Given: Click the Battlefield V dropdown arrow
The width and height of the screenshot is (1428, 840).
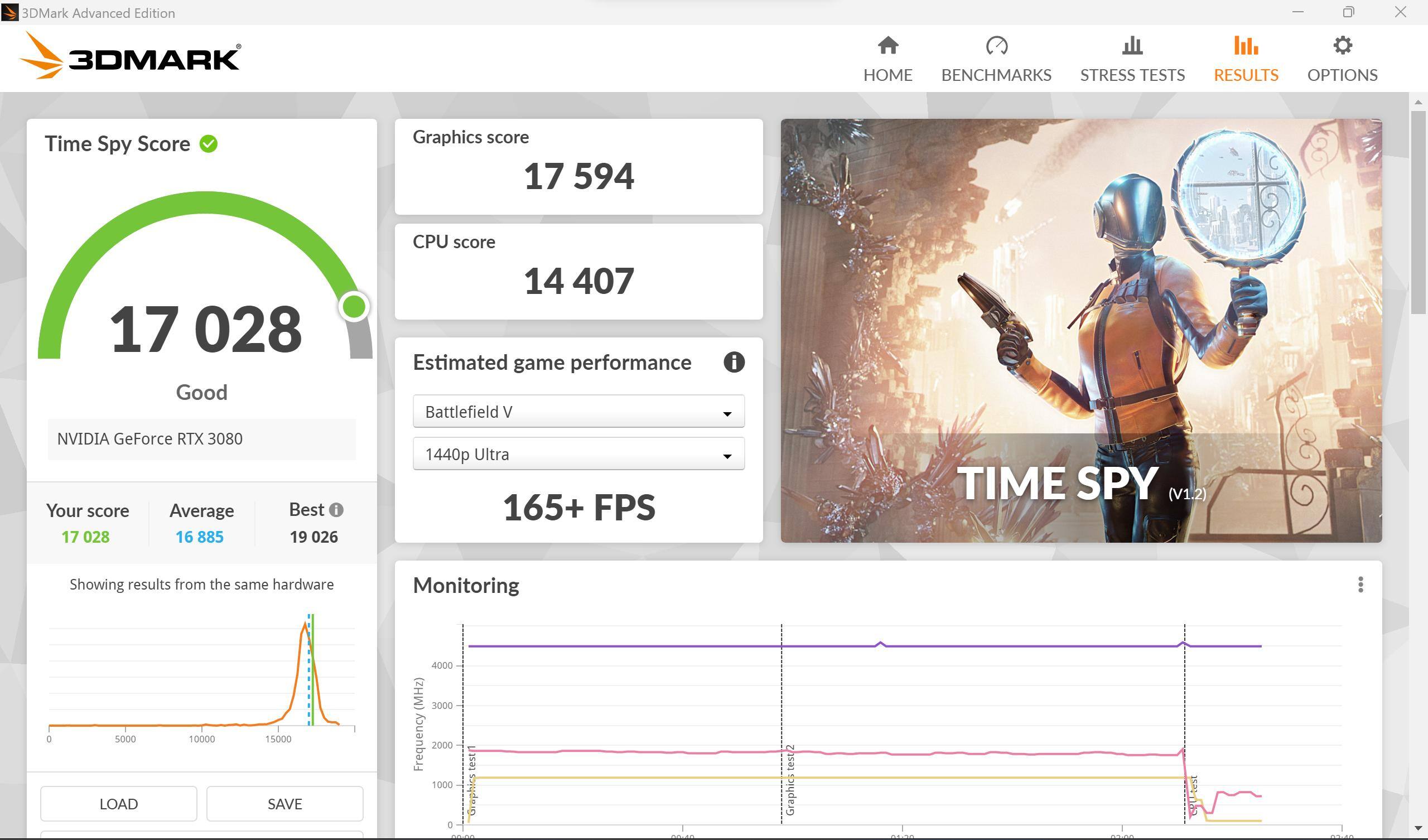Looking at the screenshot, I should pyautogui.click(x=726, y=414).
